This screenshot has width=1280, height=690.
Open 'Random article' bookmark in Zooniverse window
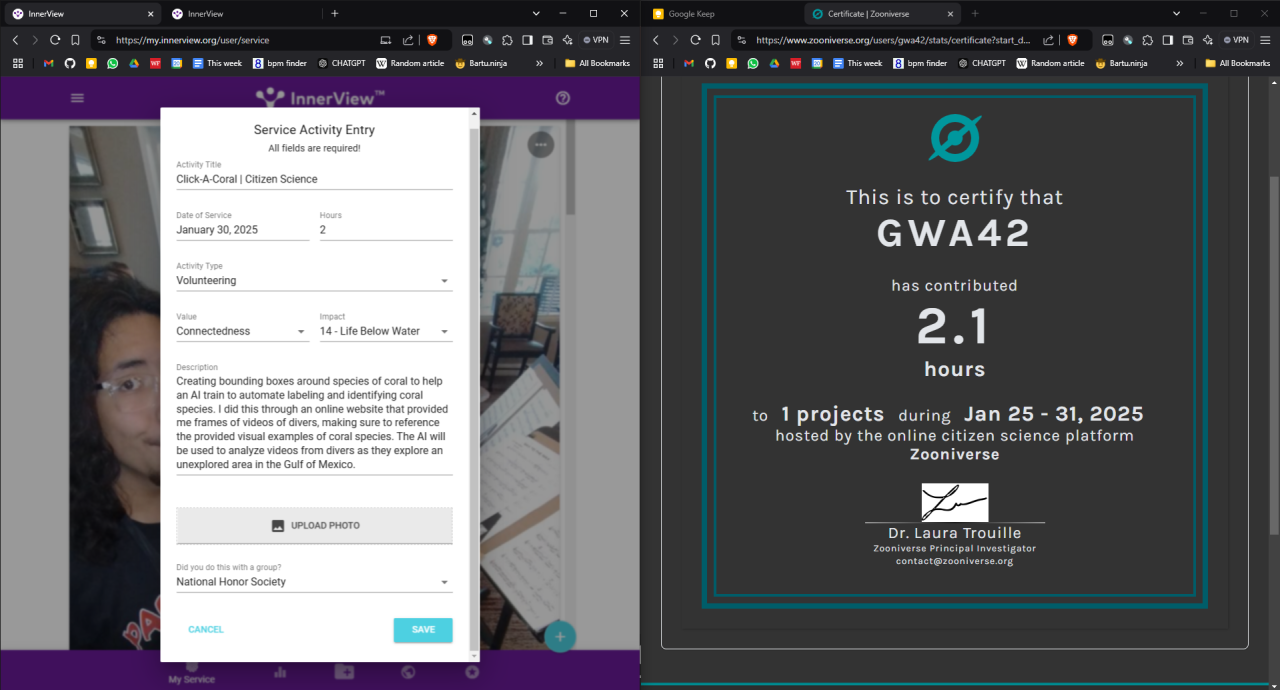tap(1050, 63)
